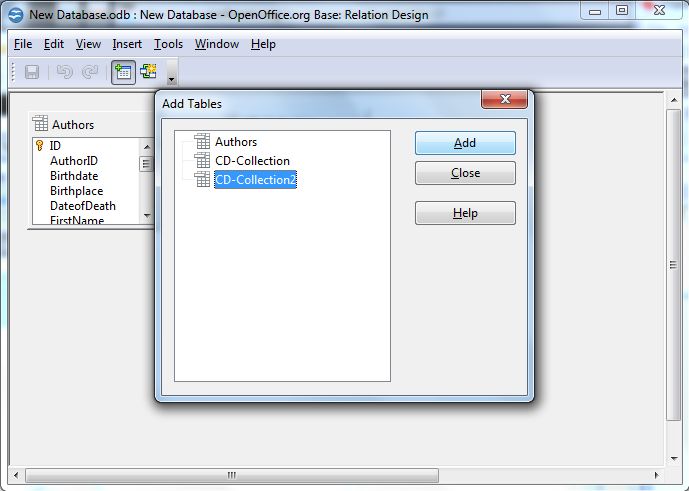Open the Insert menu
This screenshot has height=491, width=689.
coord(127,44)
